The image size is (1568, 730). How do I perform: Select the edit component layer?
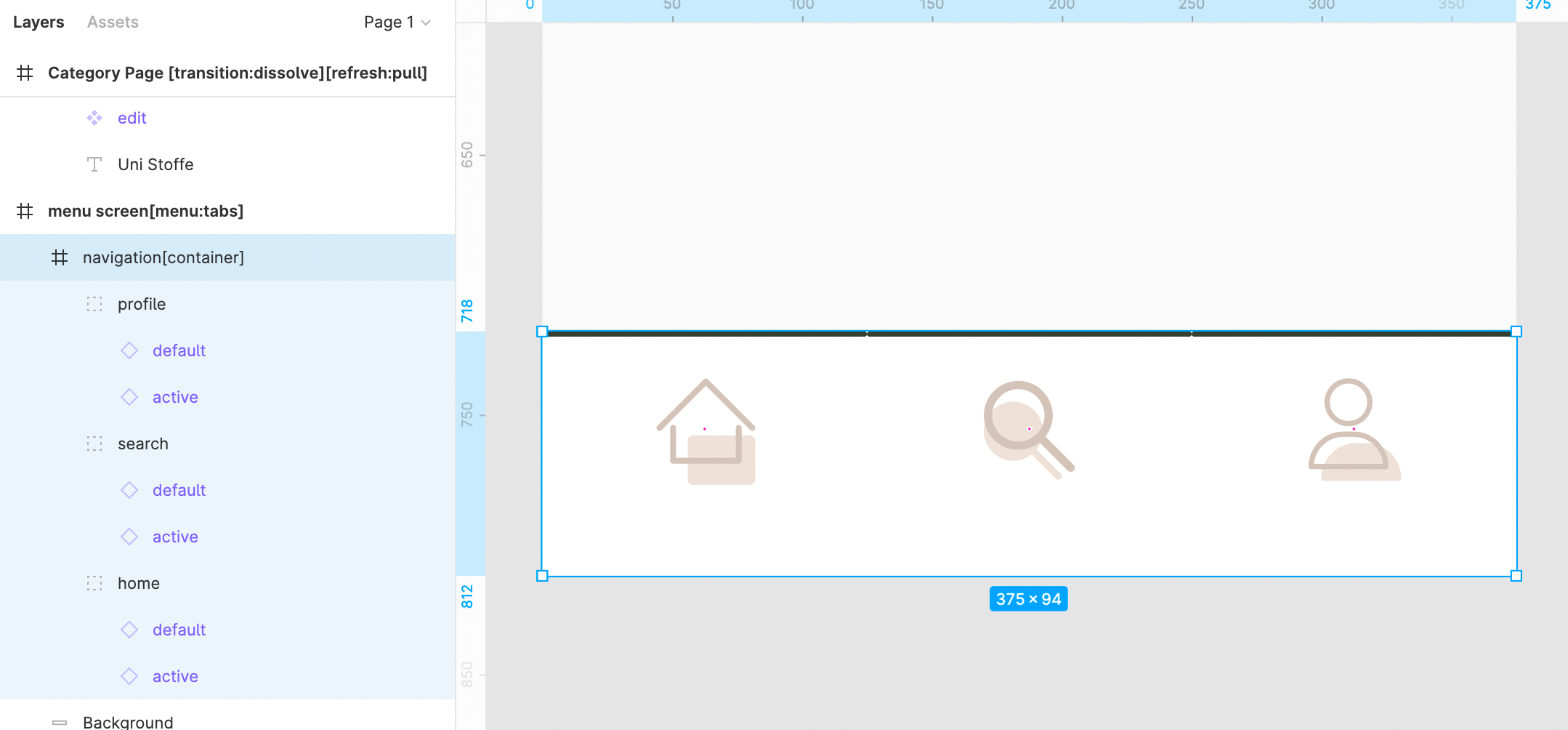(x=227, y=118)
